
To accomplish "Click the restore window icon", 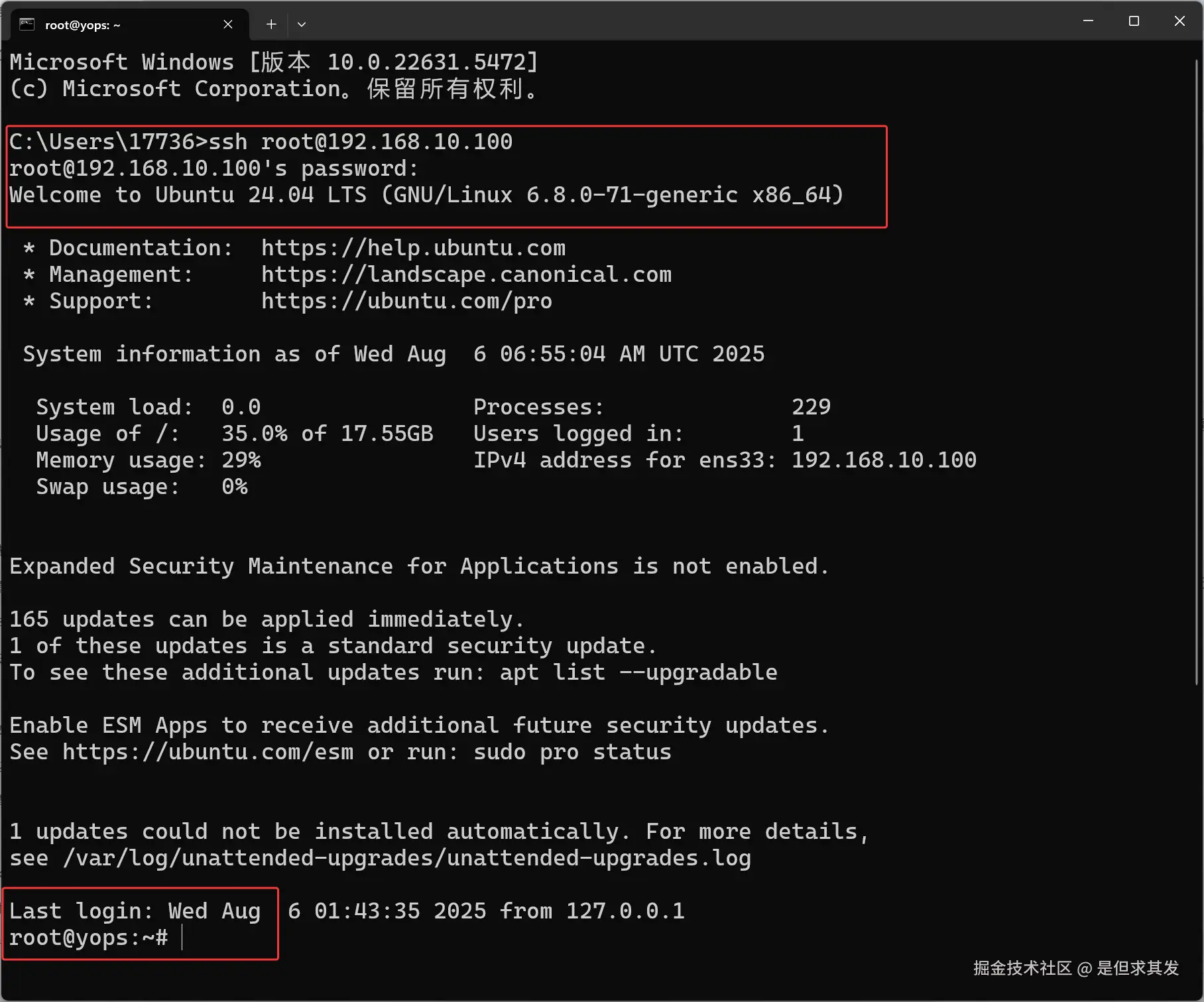I will [1134, 21].
